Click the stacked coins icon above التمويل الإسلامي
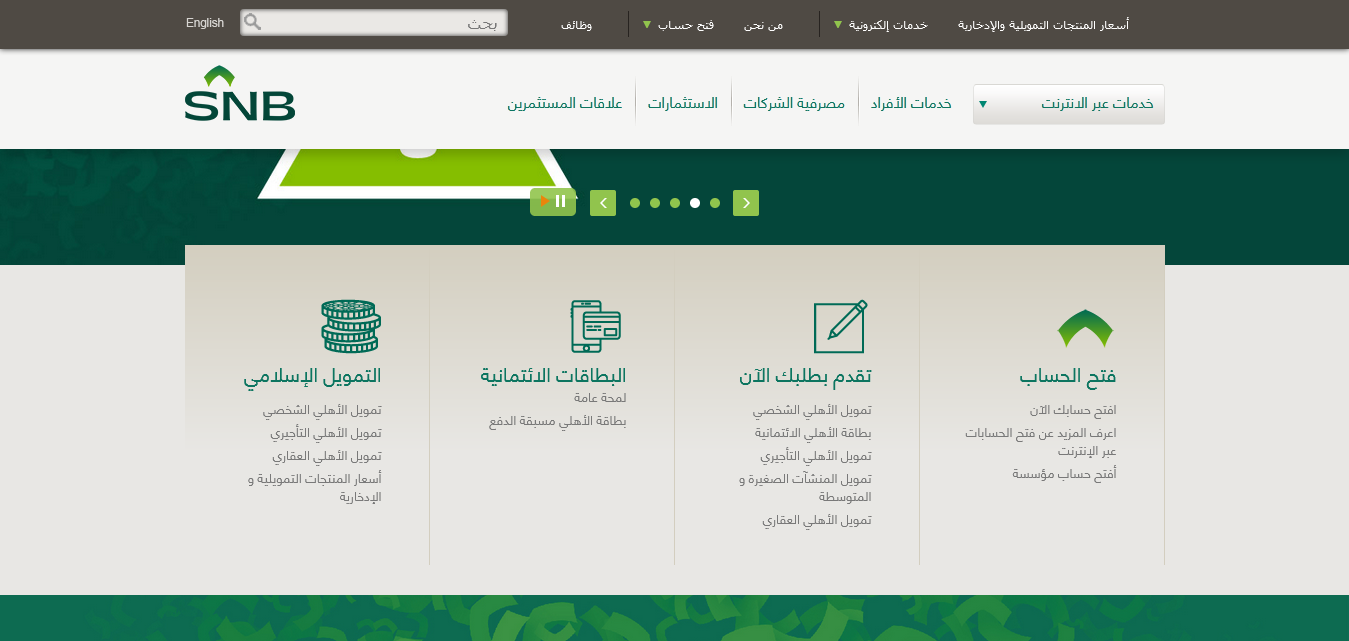 351,326
